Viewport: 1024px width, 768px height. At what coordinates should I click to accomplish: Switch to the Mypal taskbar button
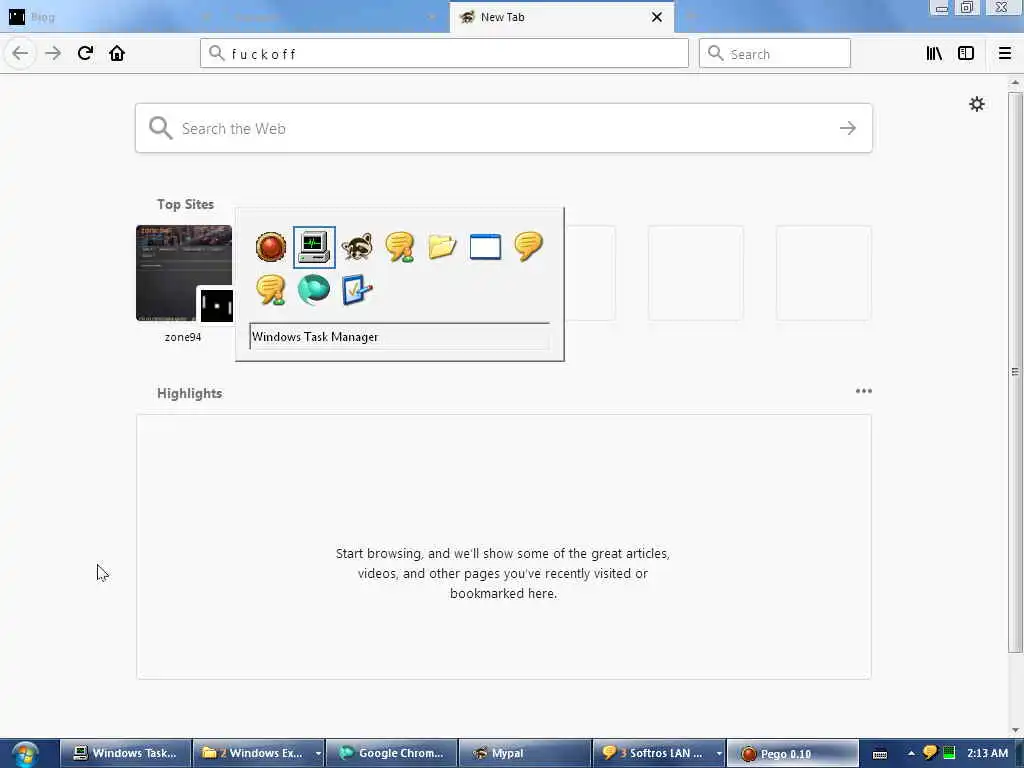[x=525, y=754]
